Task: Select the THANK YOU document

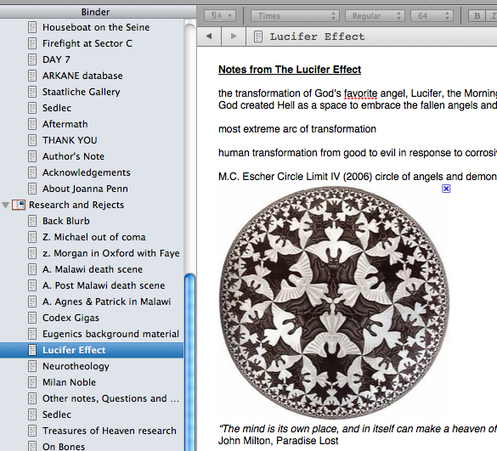Action: point(70,140)
